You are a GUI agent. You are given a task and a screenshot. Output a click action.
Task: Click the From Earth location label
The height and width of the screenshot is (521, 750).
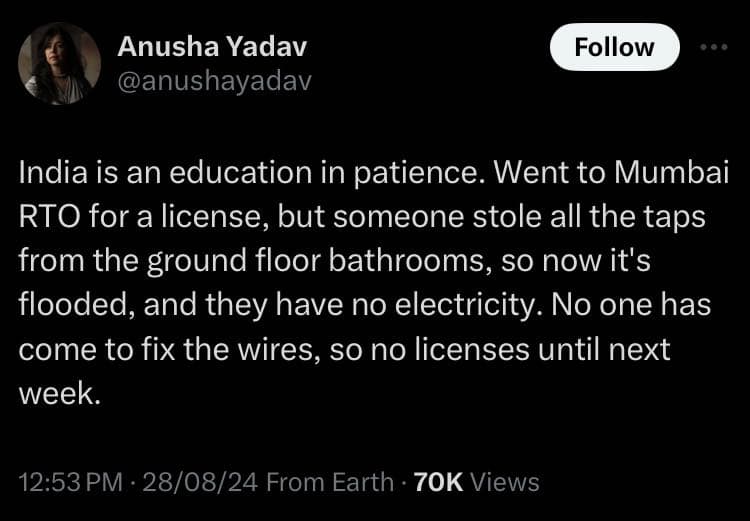click(x=330, y=482)
